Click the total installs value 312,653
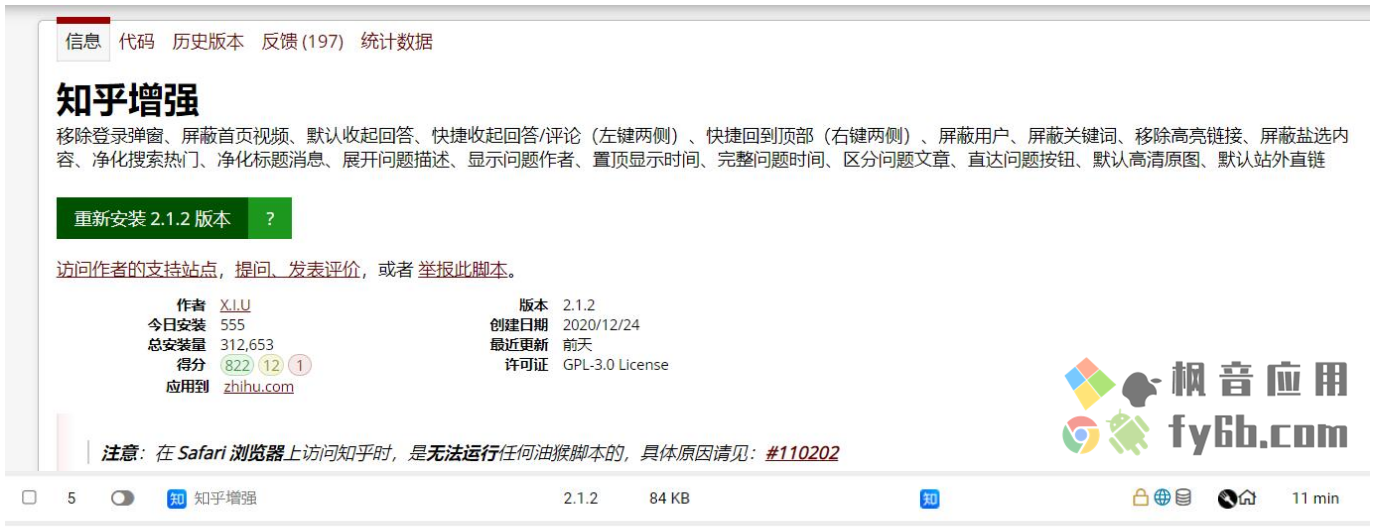The height and width of the screenshot is (532, 1375). click(247, 345)
